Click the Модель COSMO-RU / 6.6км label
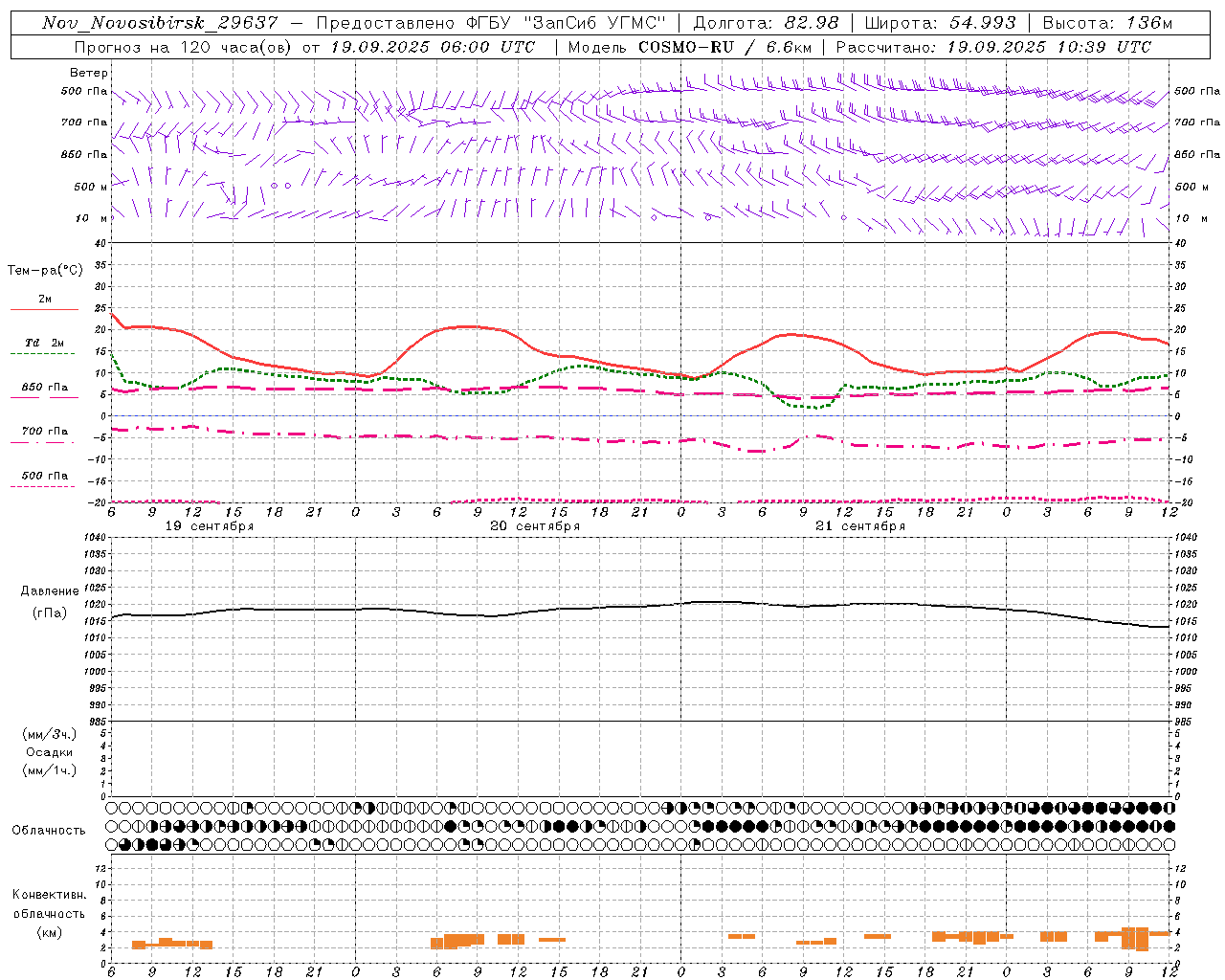The image size is (1225, 980). click(x=691, y=47)
